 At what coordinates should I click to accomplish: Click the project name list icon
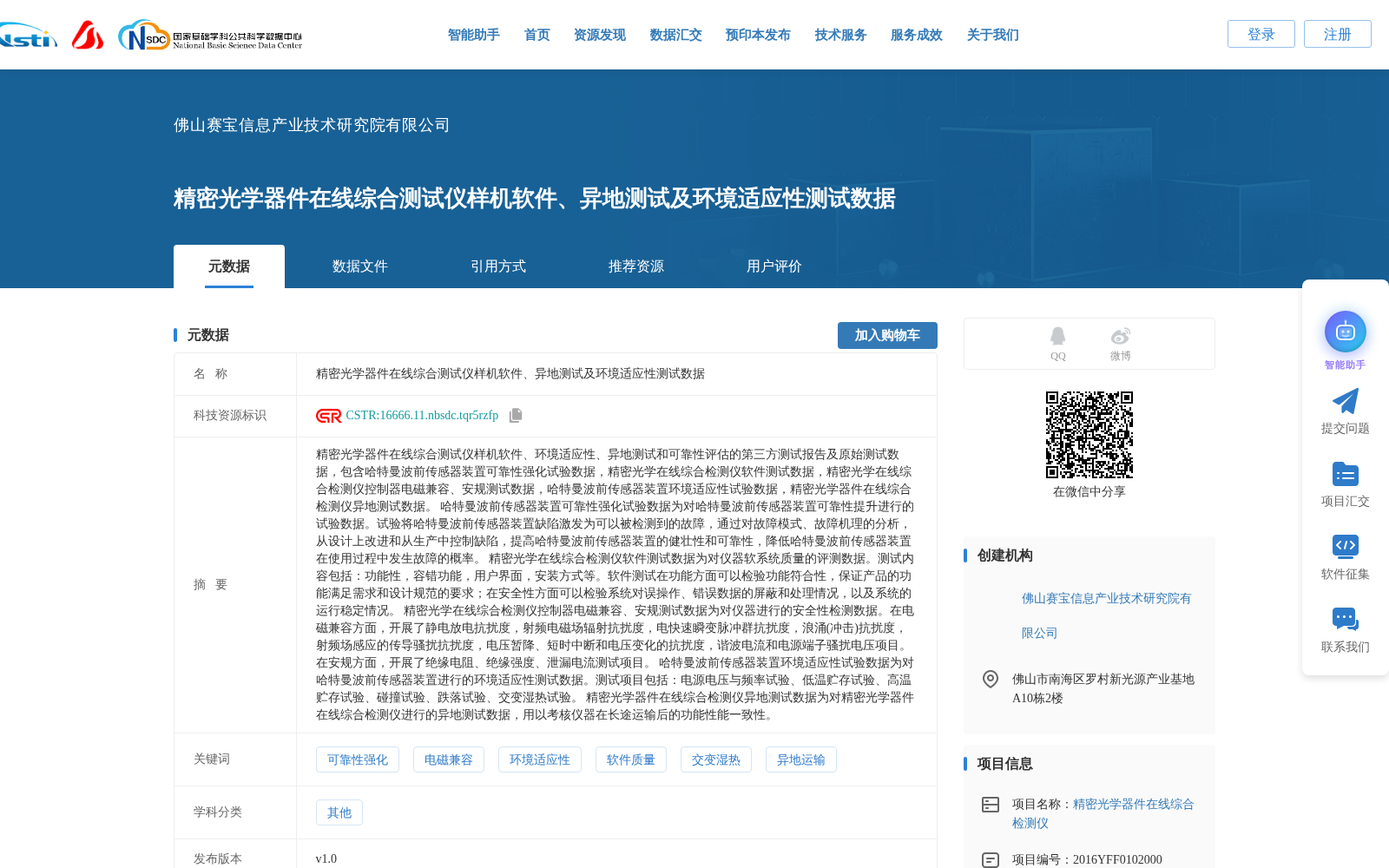(991, 805)
